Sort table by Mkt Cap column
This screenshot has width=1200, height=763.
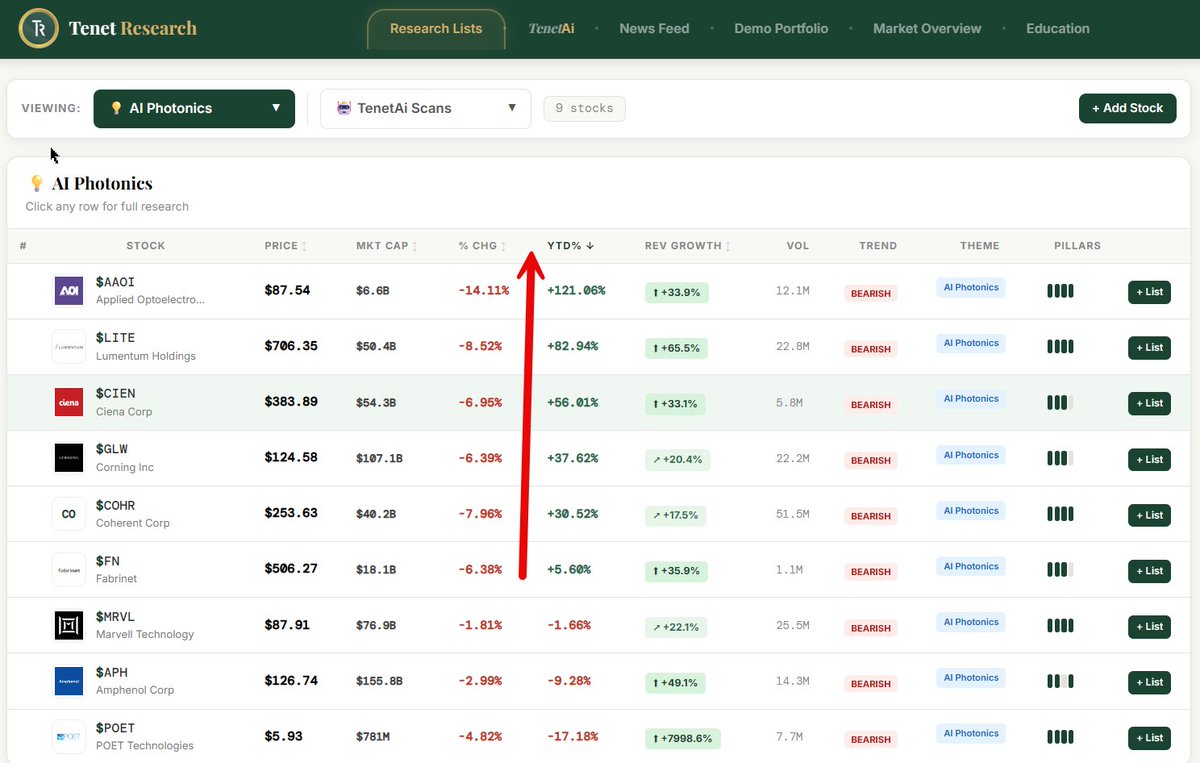[x=387, y=246]
